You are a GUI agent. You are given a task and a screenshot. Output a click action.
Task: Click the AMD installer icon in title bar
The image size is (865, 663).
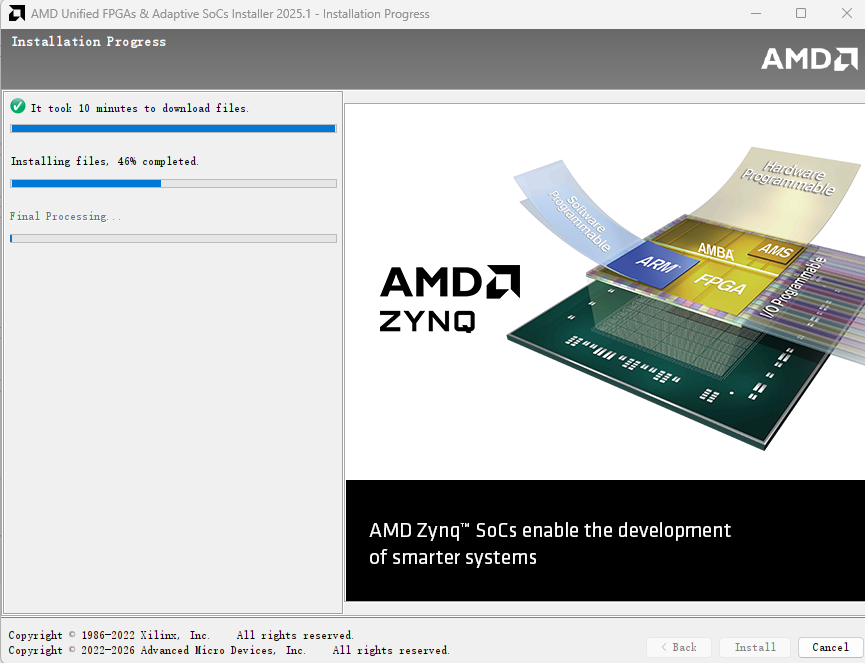15,14
